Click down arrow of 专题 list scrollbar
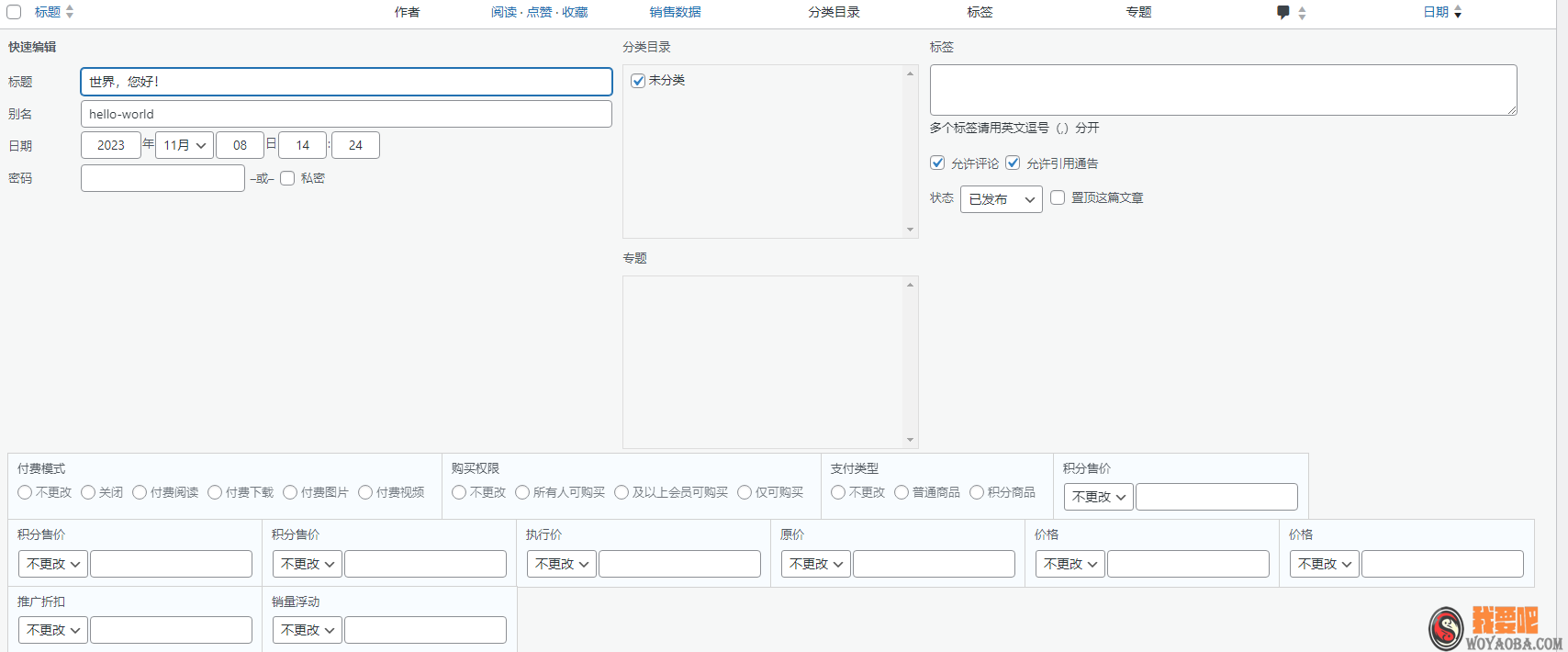 (910, 440)
